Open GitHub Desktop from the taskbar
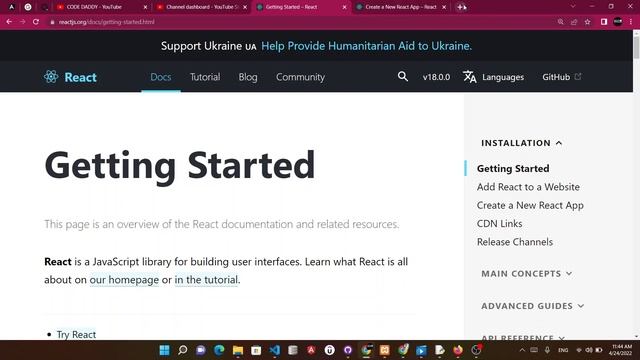Screen dimensions: 640x360 348,350
